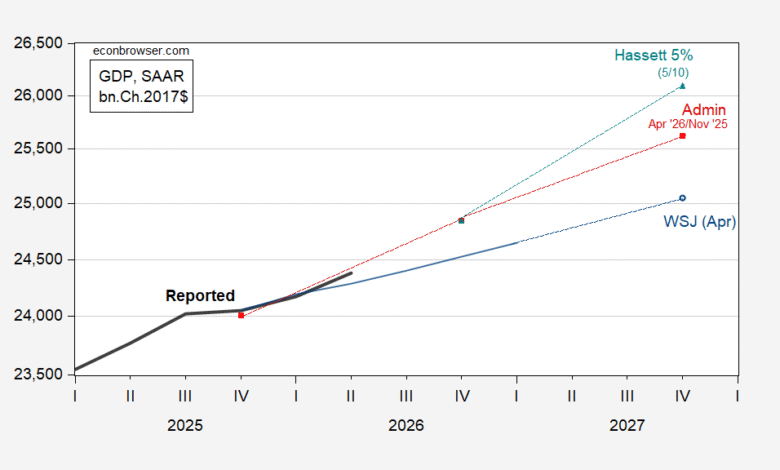Click the WSJ (Apr) label
This screenshot has width=780, height=470.
pyautogui.click(x=699, y=221)
